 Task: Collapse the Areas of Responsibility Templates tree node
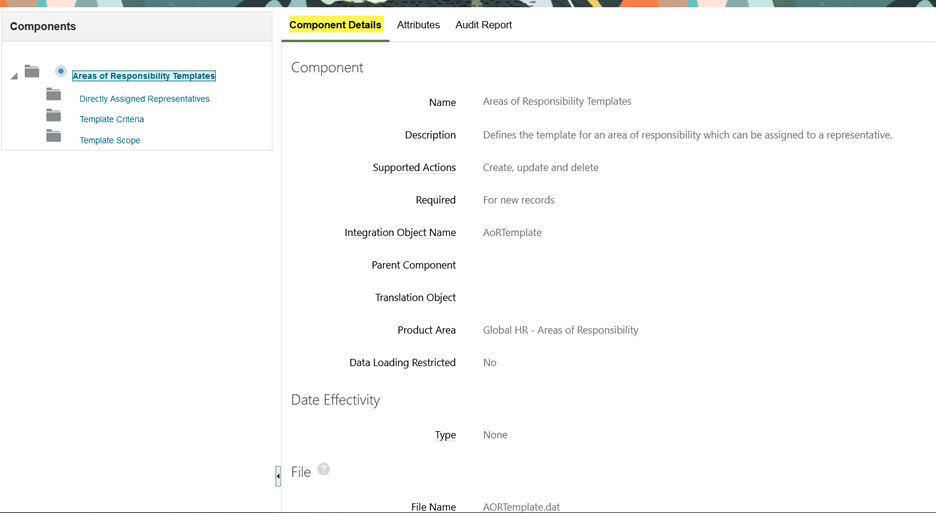coord(14,76)
